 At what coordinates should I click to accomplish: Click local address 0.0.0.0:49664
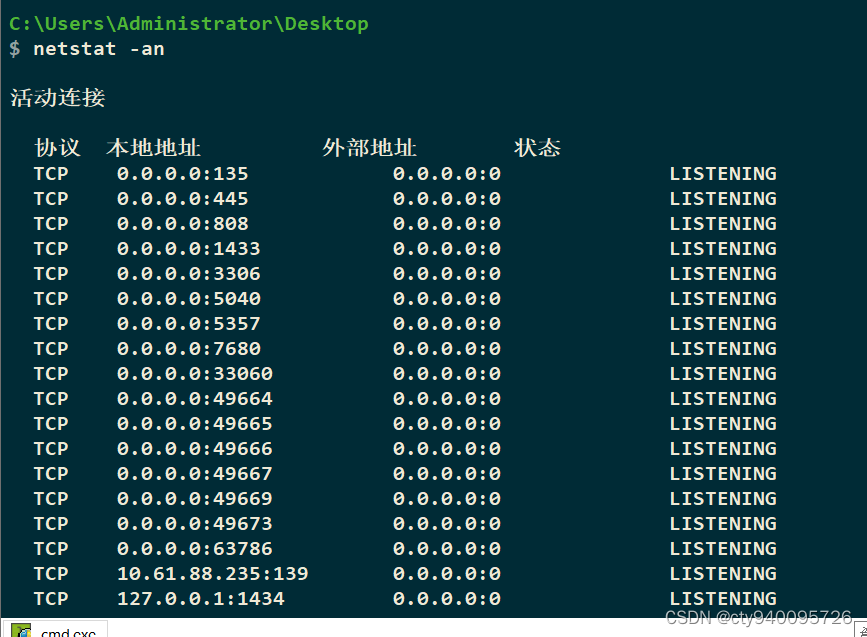pyautogui.click(x=195, y=399)
